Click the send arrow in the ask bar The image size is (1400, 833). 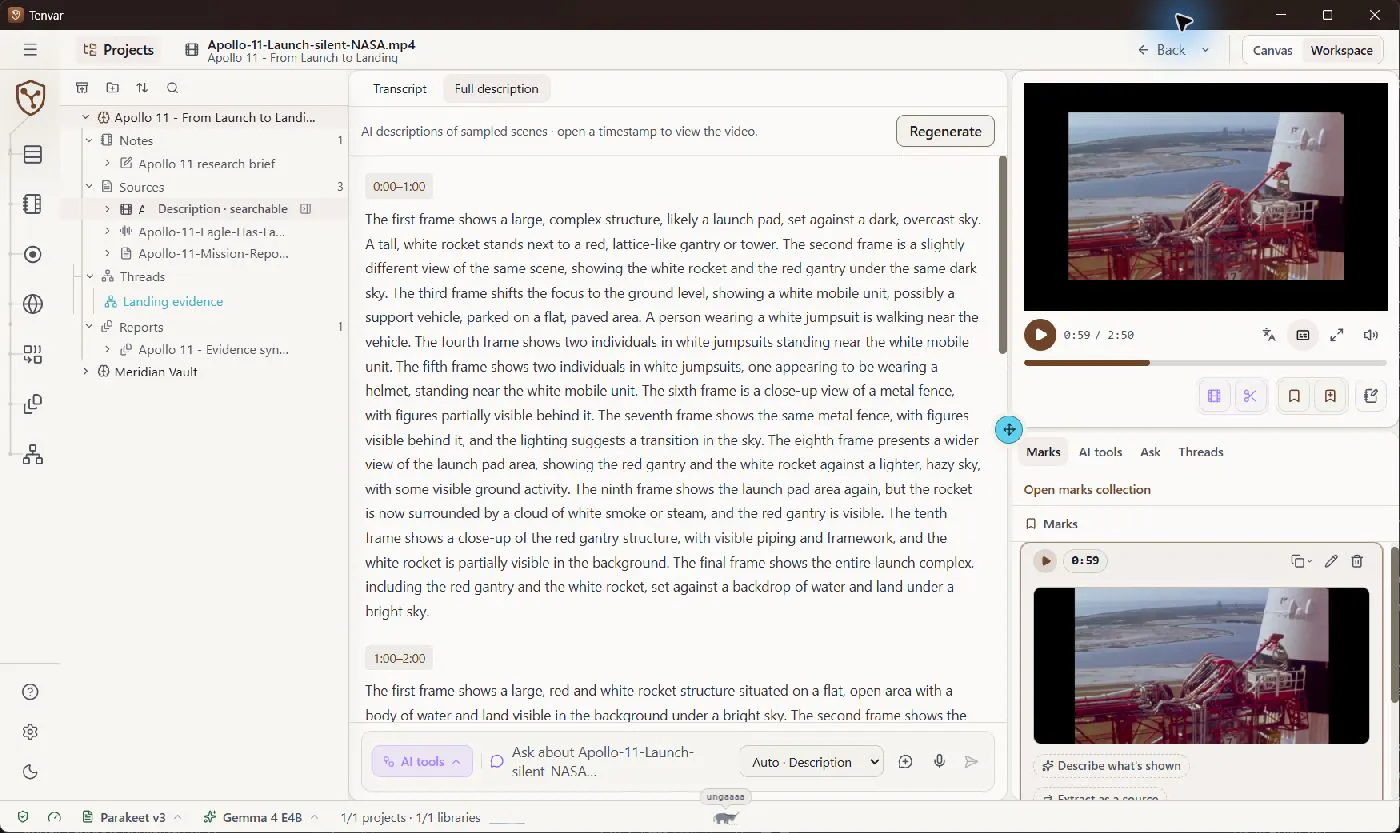click(971, 762)
